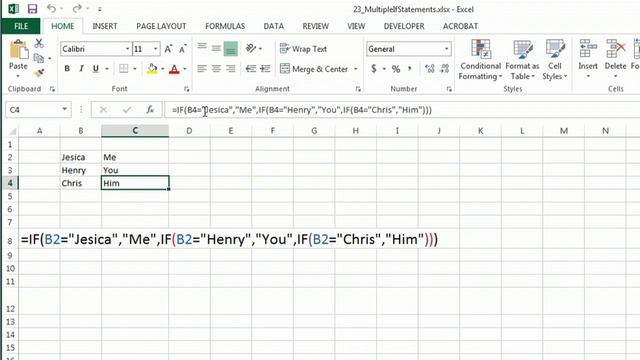This screenshot has height=360, width=640.
Task: Toggle Bottom Align for cell text
Action: click(x=231, y=49)
